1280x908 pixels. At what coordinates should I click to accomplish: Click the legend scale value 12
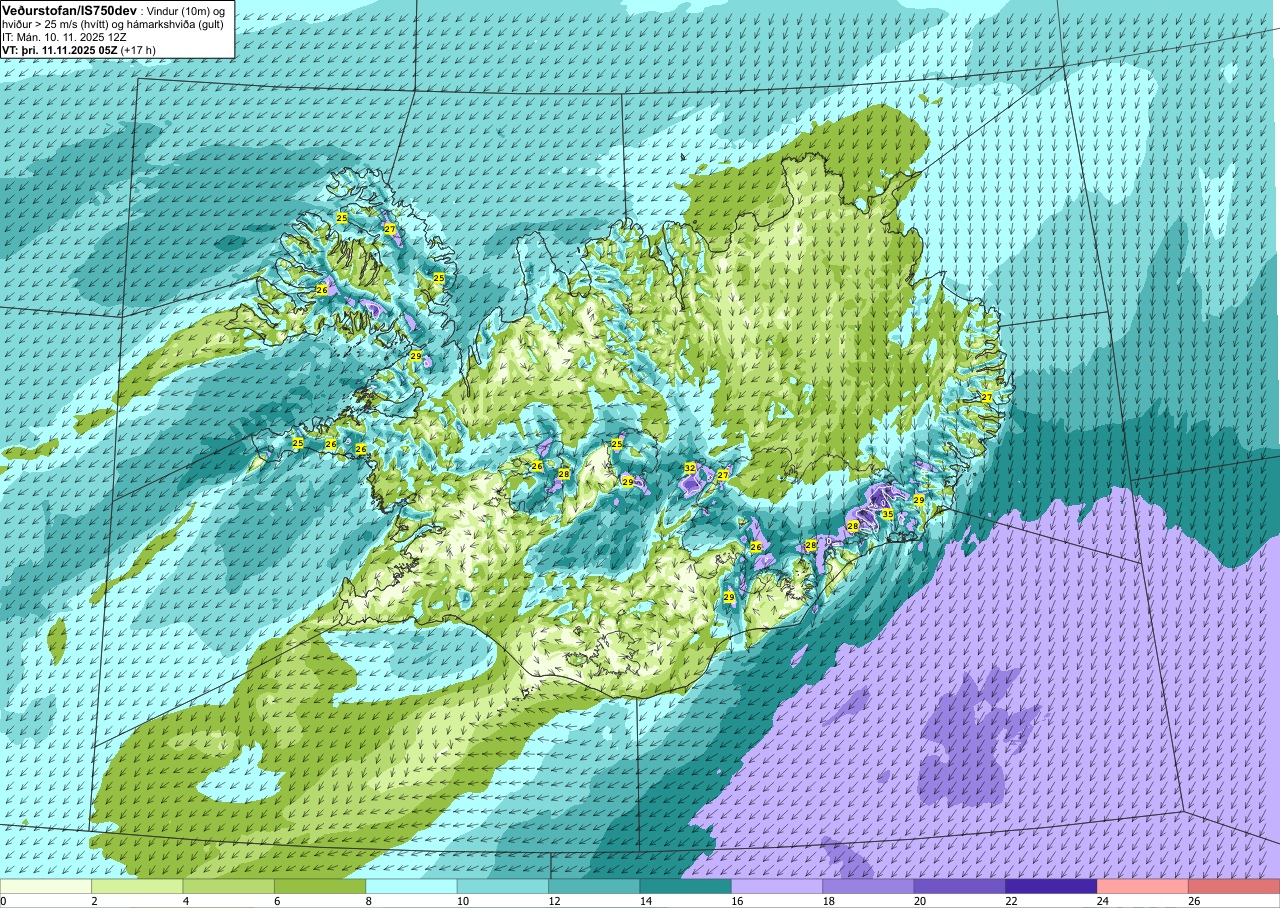click(x=554, y=901)
